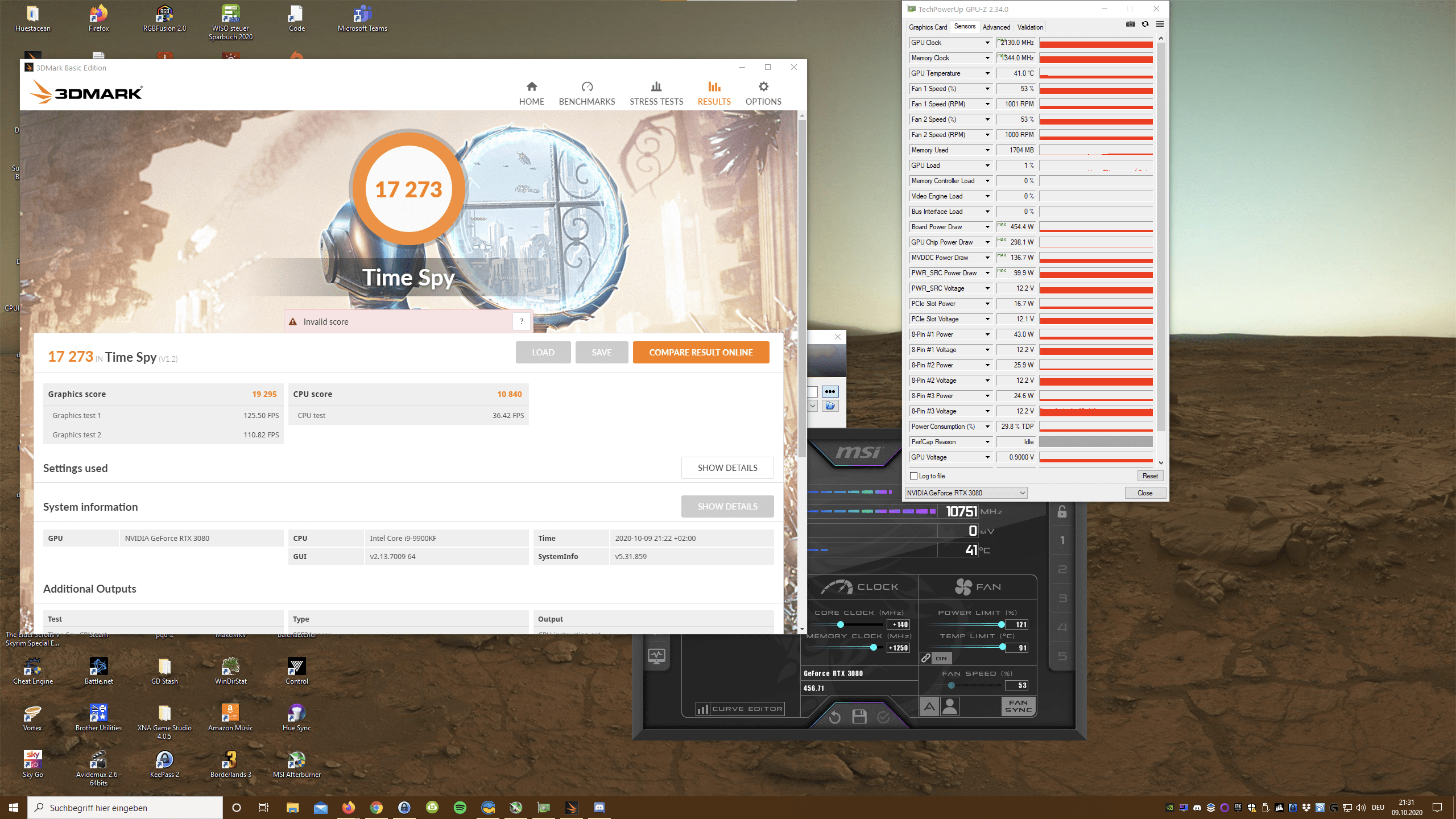
Task: Click the Invalid score help question mark
Action: click(x=521, y=321)
